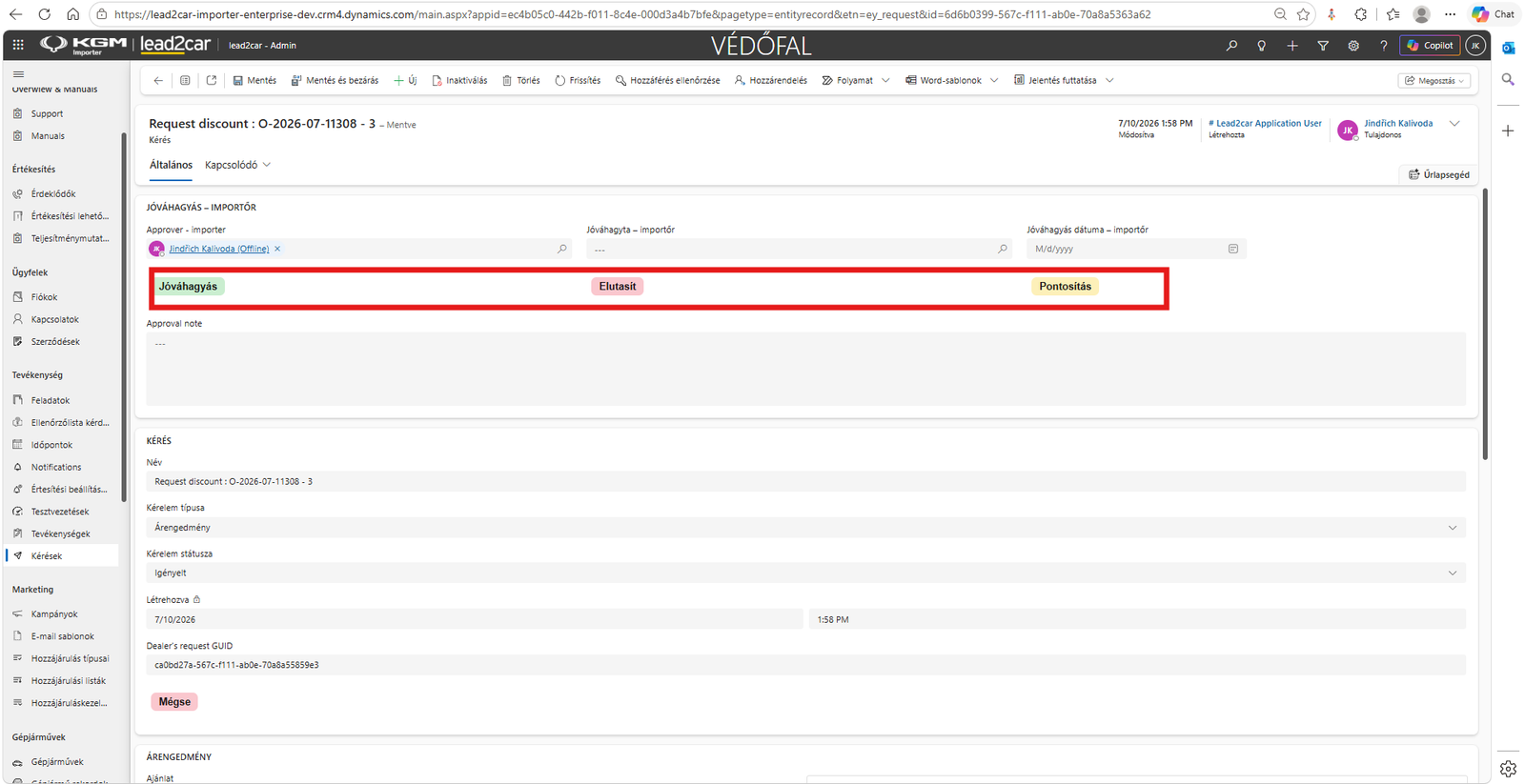
Task: Open Kérelem státusza dropdown
Action: tap(805, 573)
